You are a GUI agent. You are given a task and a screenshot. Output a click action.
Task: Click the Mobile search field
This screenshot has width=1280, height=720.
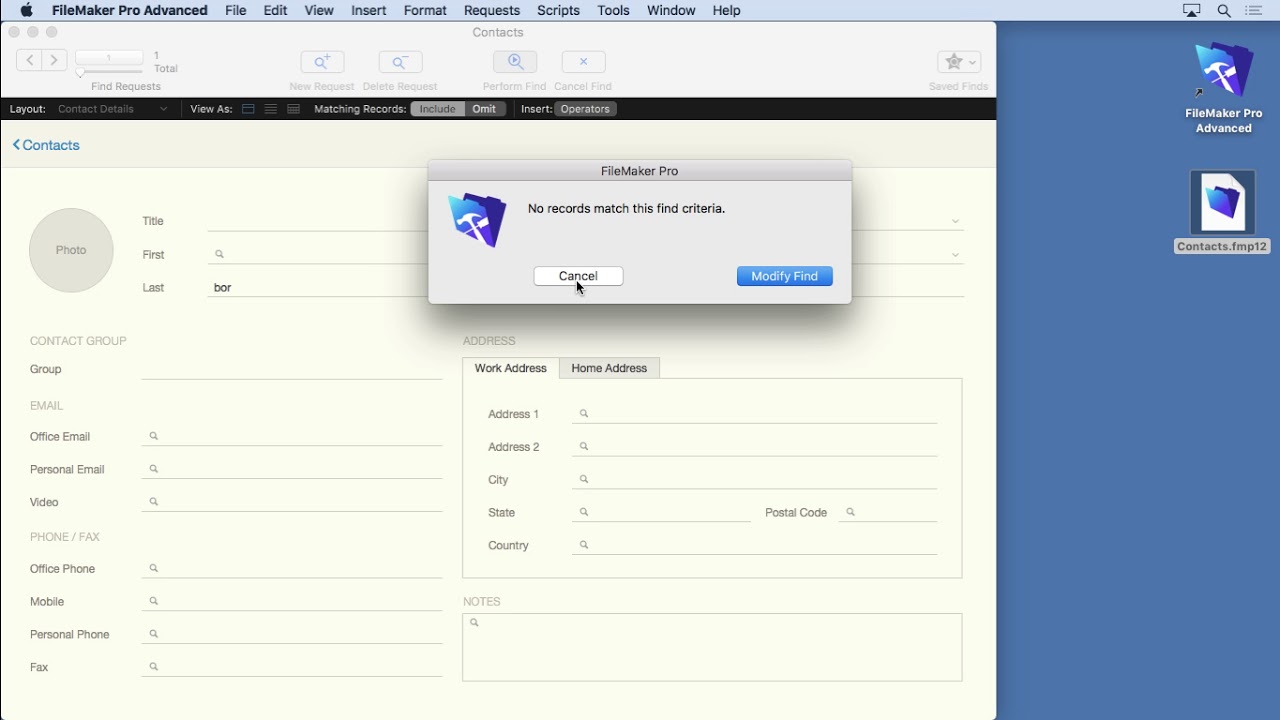(292, 601)
